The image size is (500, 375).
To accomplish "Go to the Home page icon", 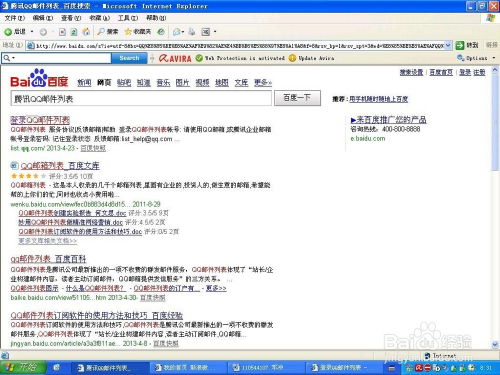I will pos(86,32).
